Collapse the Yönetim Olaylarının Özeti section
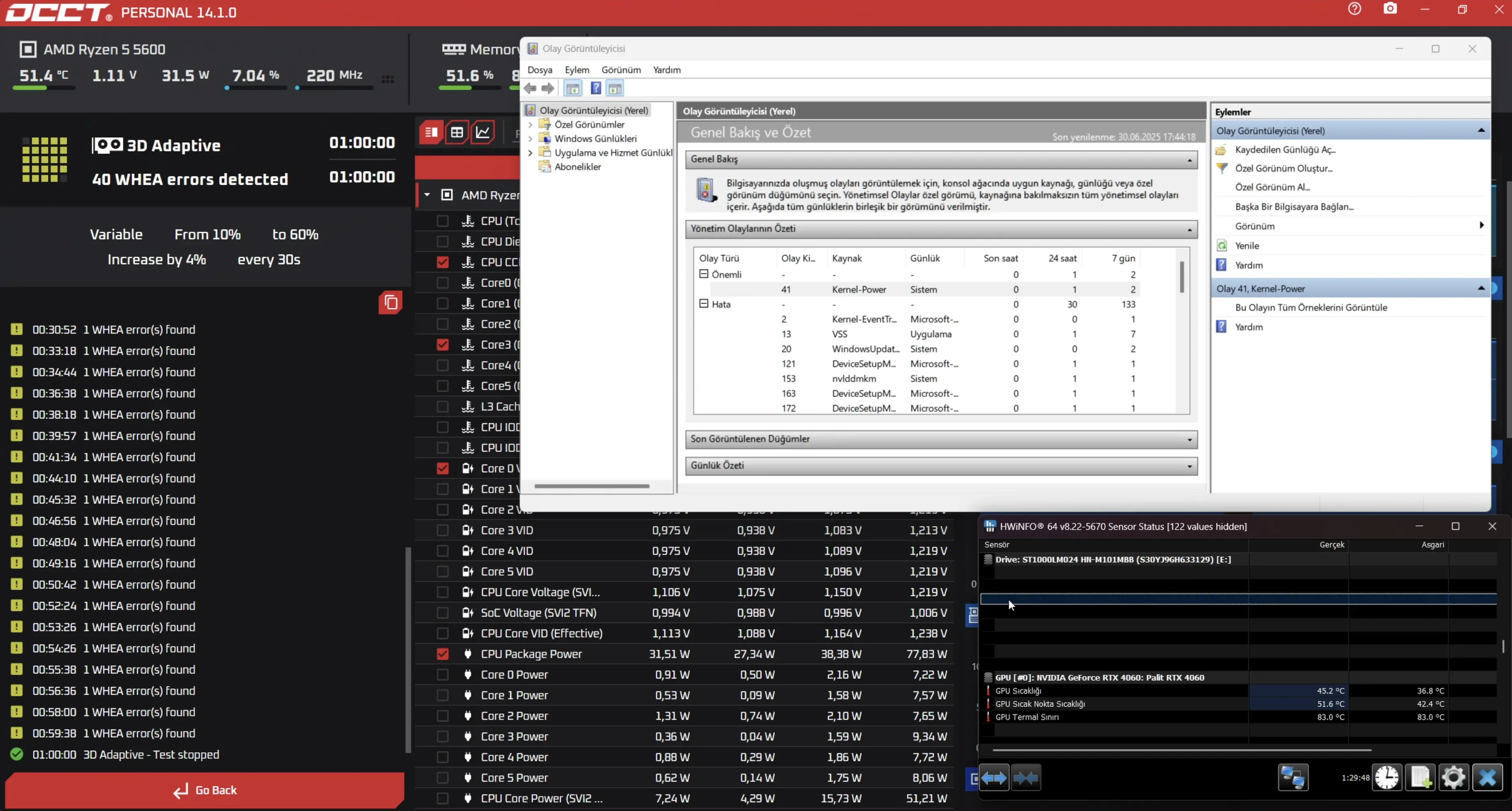Screen dimensions: 1512x811 point(1190,230)
